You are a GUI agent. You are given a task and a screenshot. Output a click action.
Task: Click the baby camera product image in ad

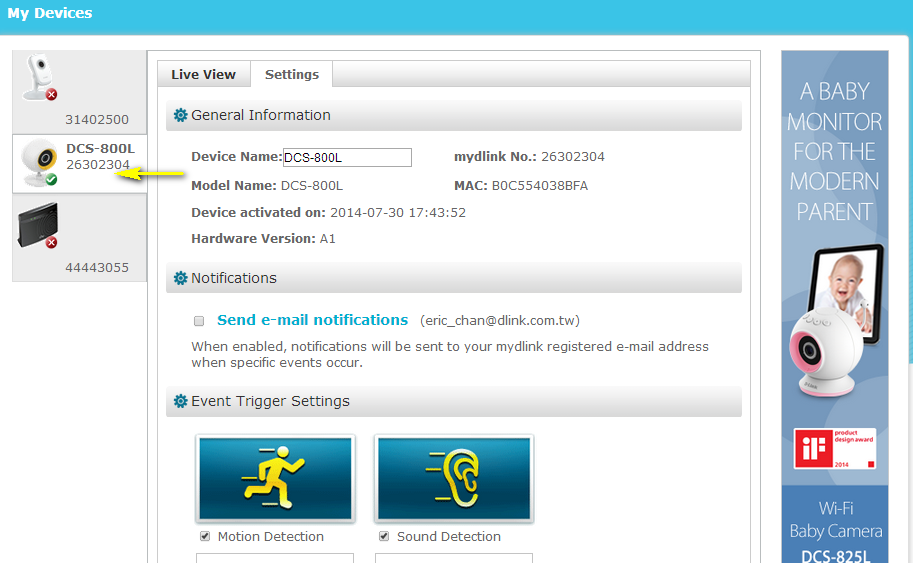point(836,321)
